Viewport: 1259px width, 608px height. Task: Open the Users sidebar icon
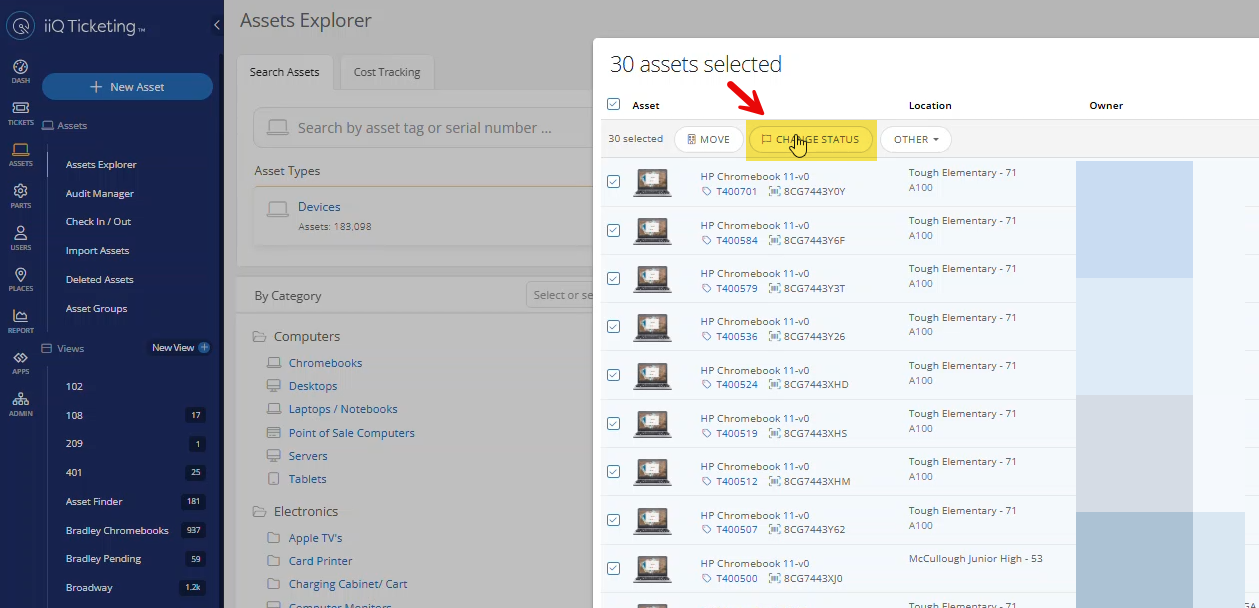pos(20,237)
